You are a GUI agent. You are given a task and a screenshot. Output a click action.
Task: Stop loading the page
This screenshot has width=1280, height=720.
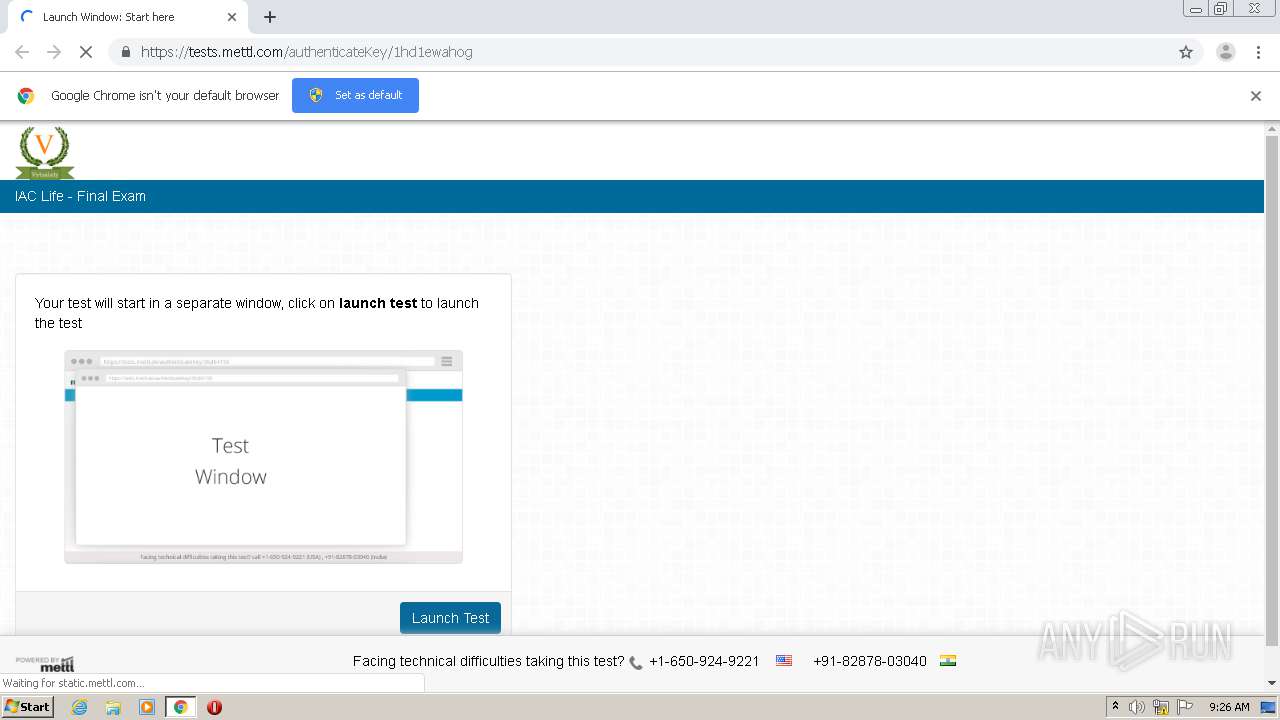coord(86,52)
